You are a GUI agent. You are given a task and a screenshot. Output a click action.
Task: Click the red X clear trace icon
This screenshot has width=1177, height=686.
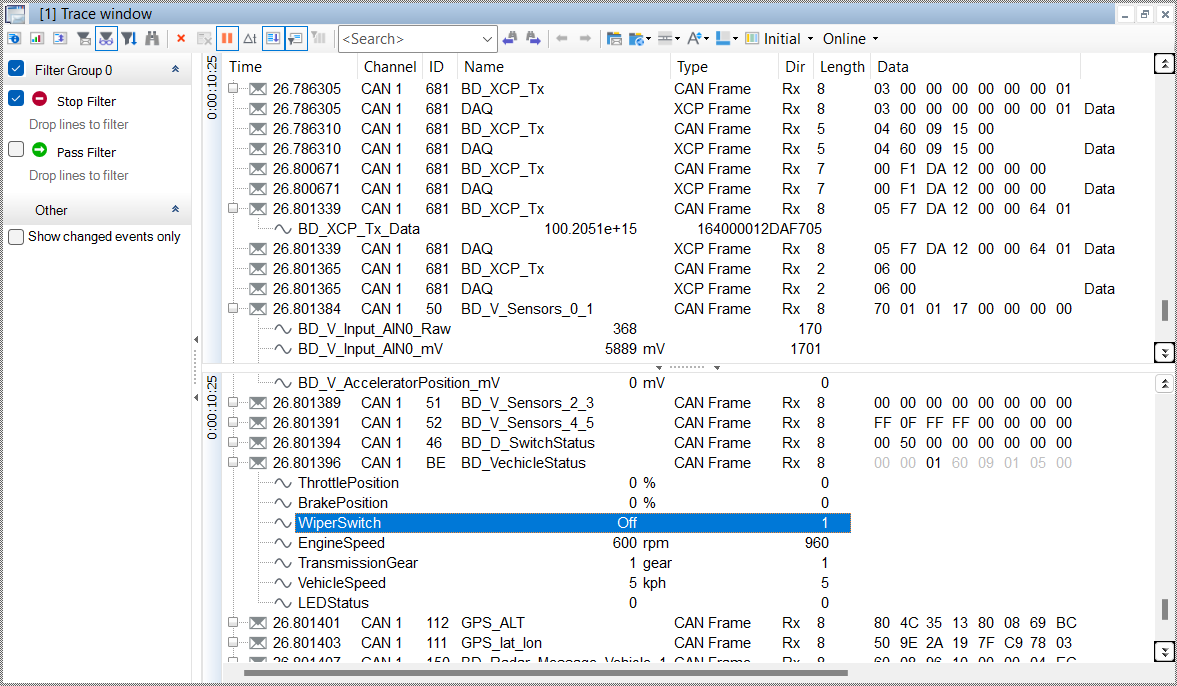tap(181, 38)
